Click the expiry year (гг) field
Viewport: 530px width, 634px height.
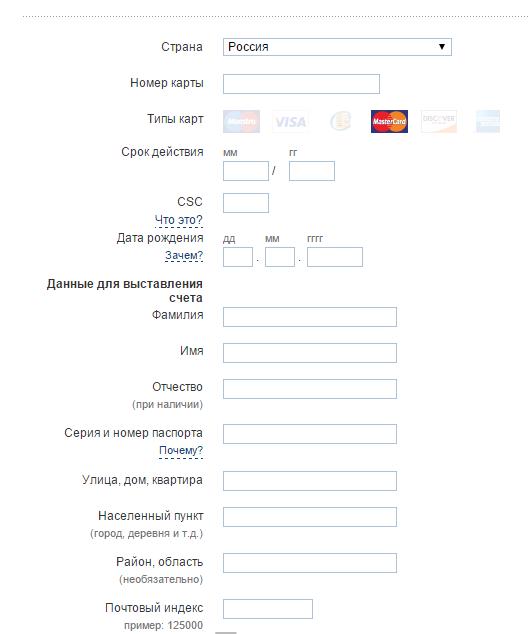[312, 171]
